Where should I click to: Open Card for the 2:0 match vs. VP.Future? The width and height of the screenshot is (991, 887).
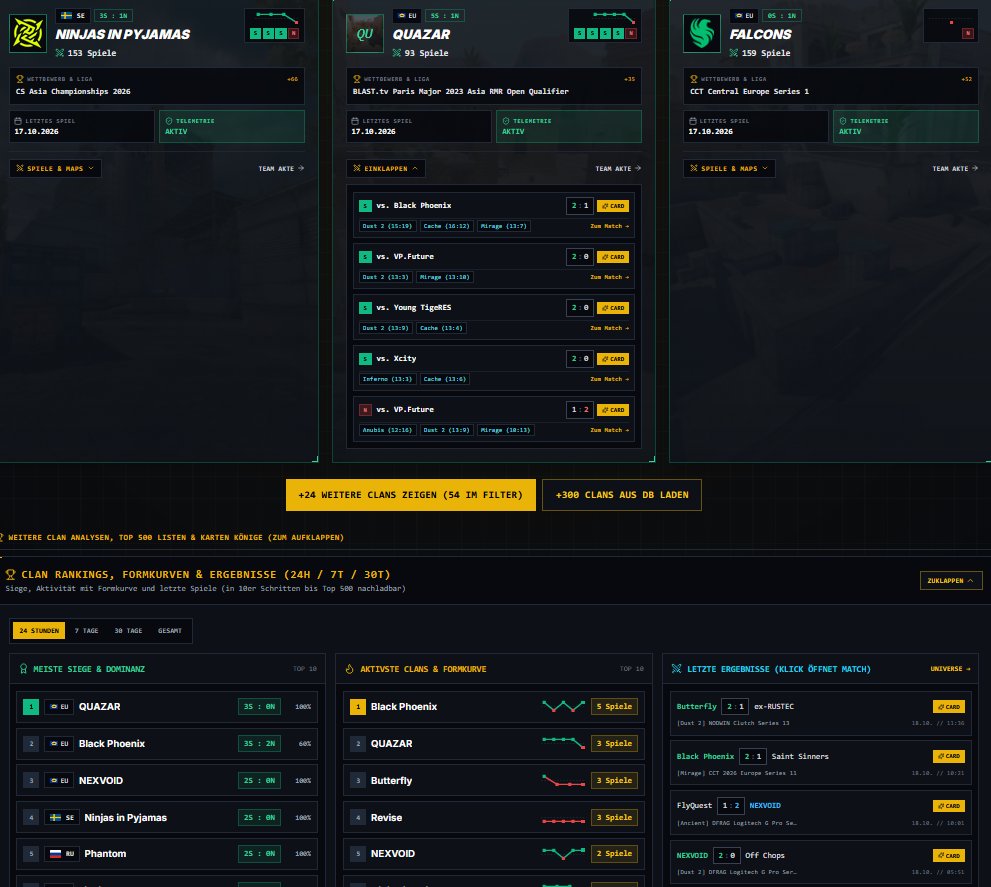612,257
